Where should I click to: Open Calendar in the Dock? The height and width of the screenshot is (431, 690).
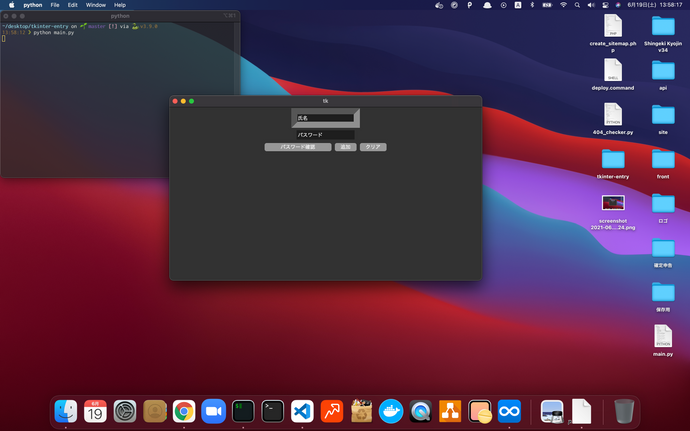pos(95,411)
